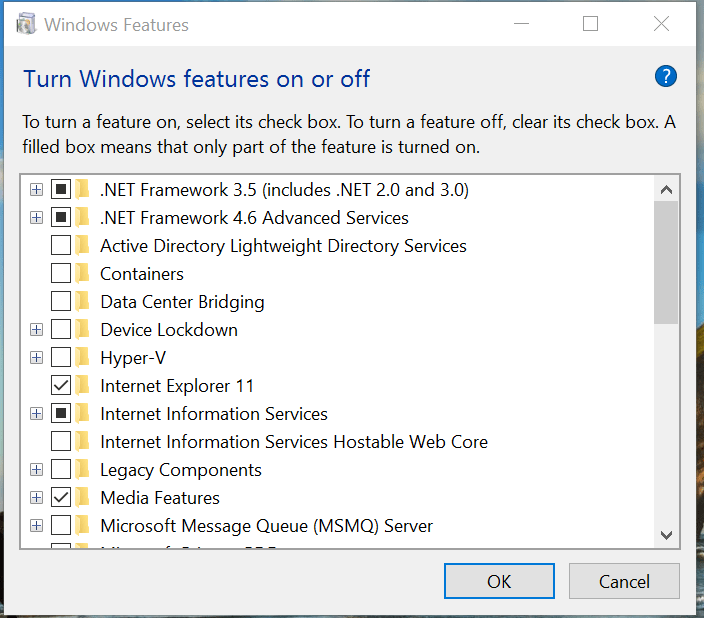Uncheck the Internet Explorer 11 checkbox

[61, 386]
